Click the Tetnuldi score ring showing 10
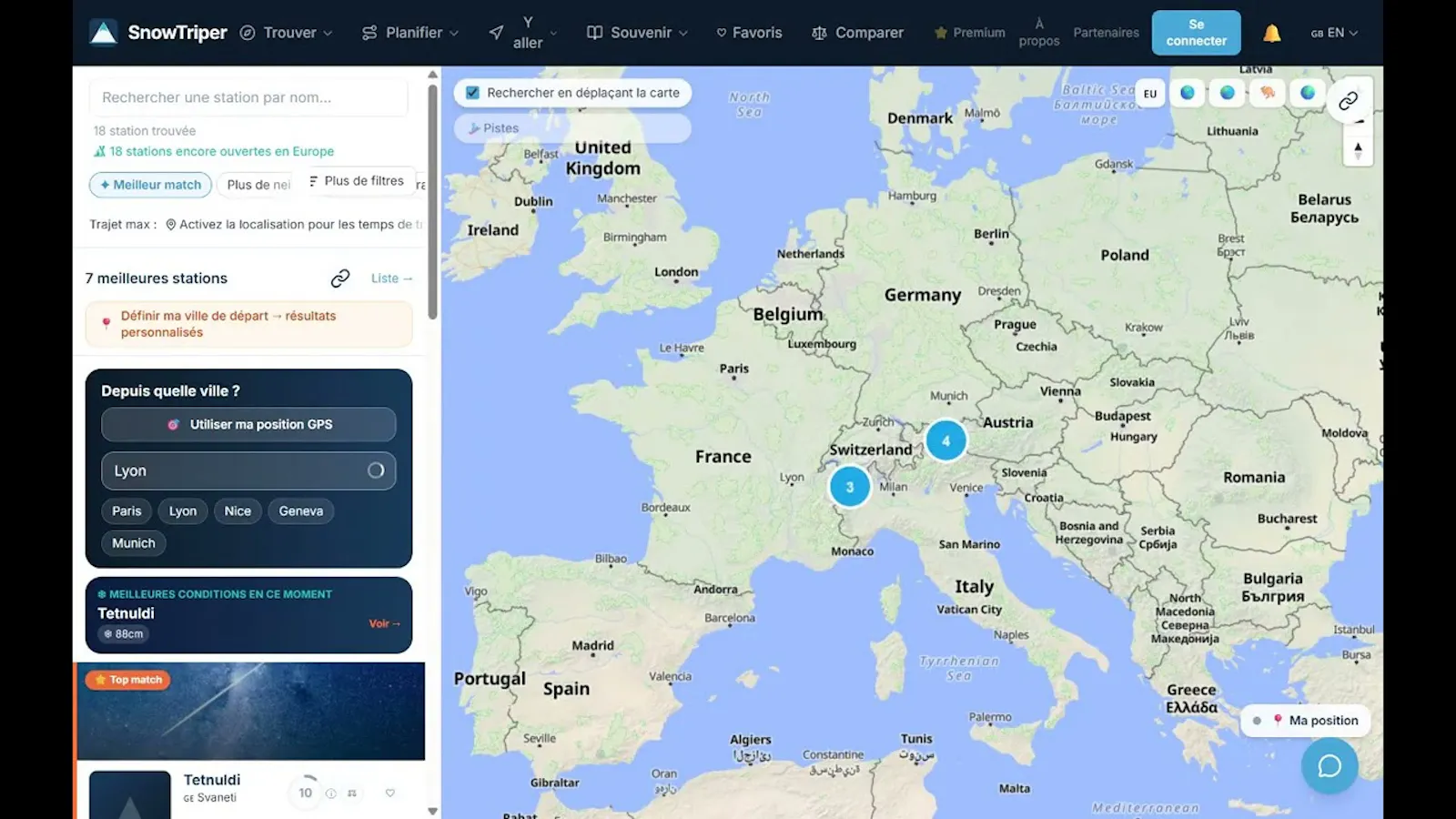 [x=306, y=794]
